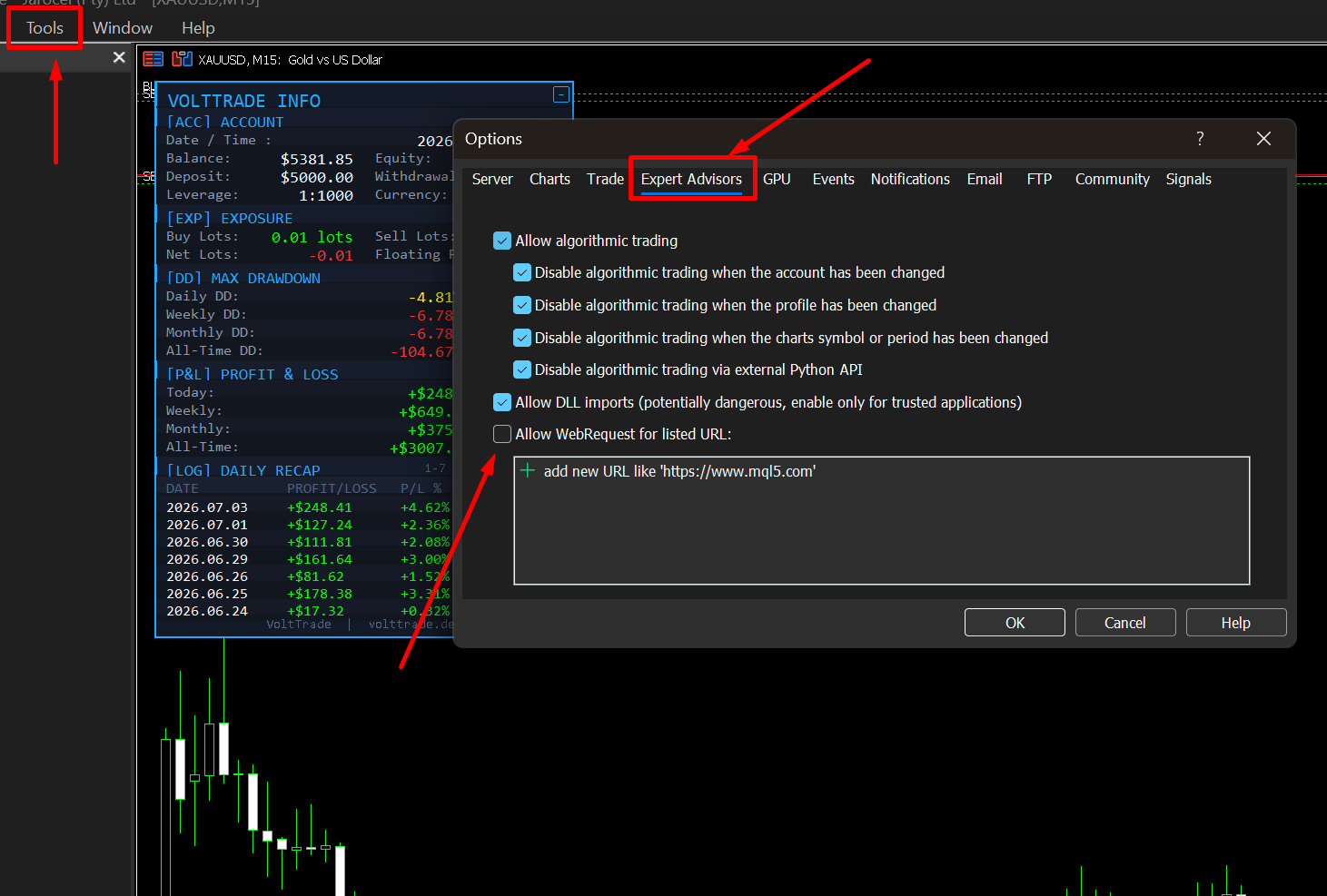Open the Signals tab
Screen dimensions: 1327x896
coord(1188,179)
